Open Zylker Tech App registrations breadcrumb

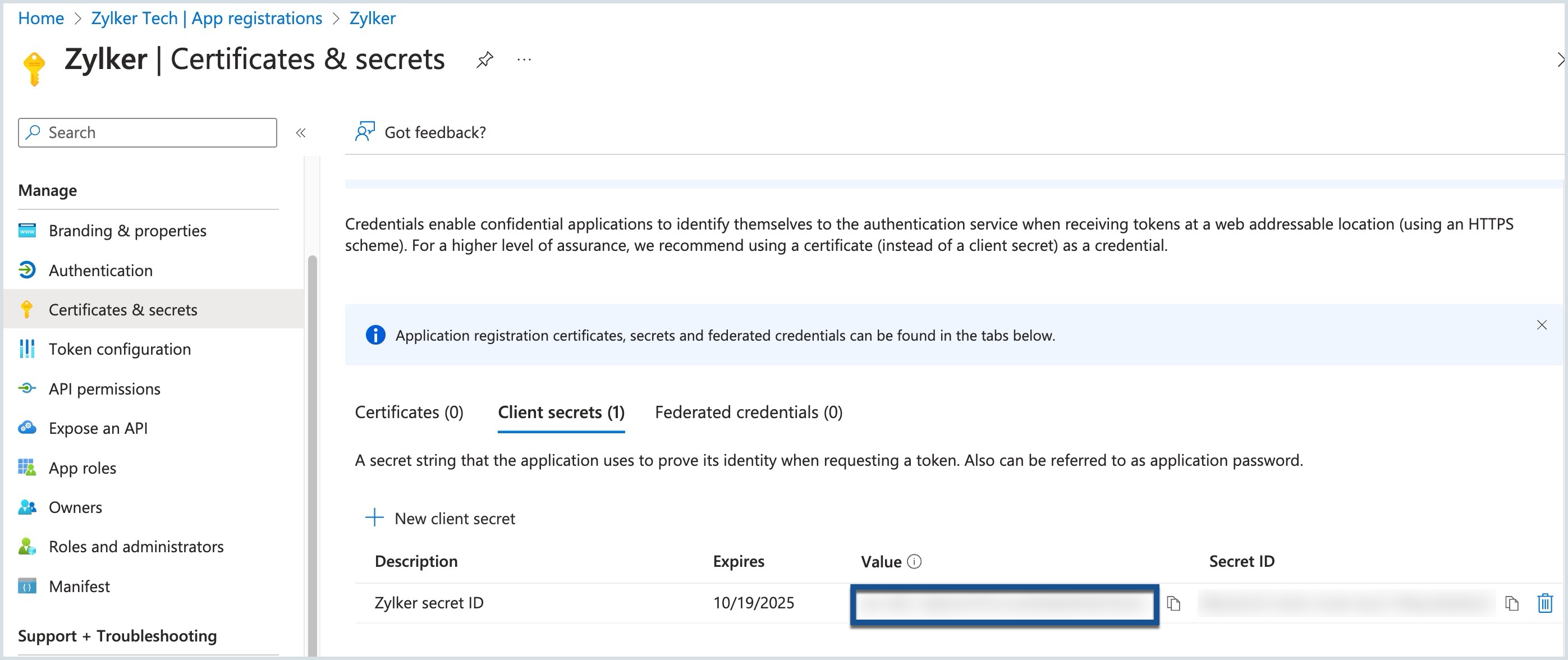[207, 19]
